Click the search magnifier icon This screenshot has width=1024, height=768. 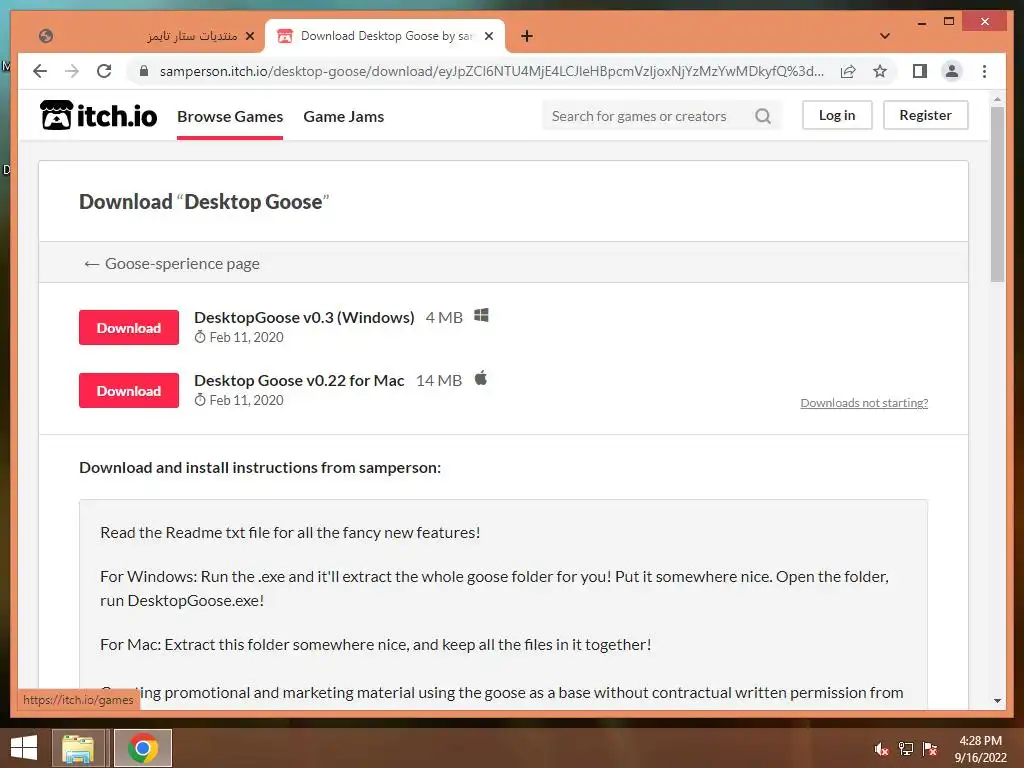(763, 116)
